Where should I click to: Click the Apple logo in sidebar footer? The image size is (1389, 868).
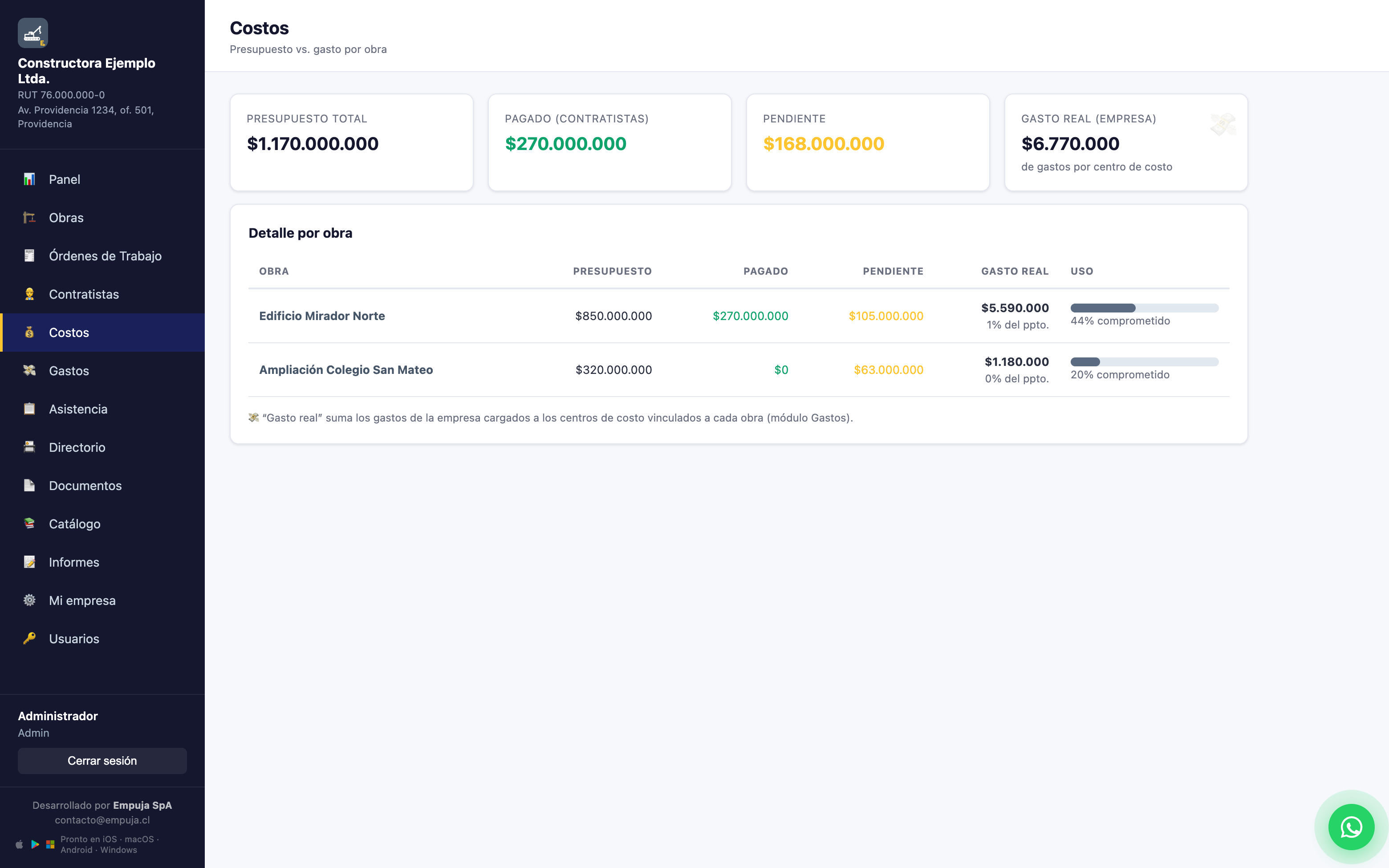tap(20, 844)
